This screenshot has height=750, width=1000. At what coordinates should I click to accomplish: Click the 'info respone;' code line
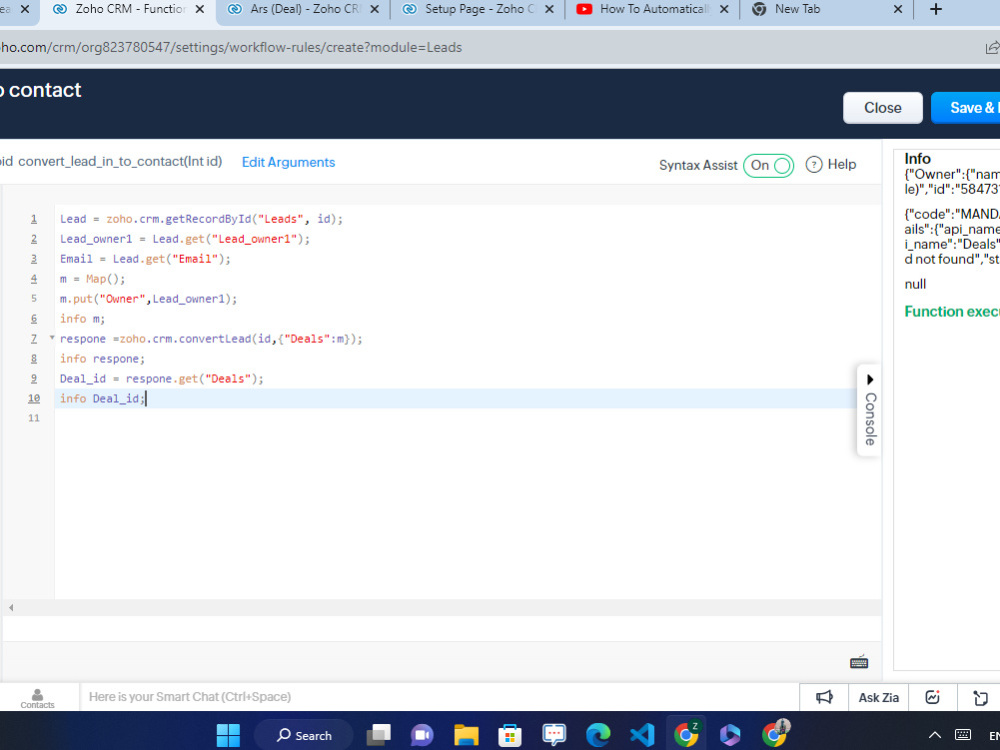click(x=102, y=358)
